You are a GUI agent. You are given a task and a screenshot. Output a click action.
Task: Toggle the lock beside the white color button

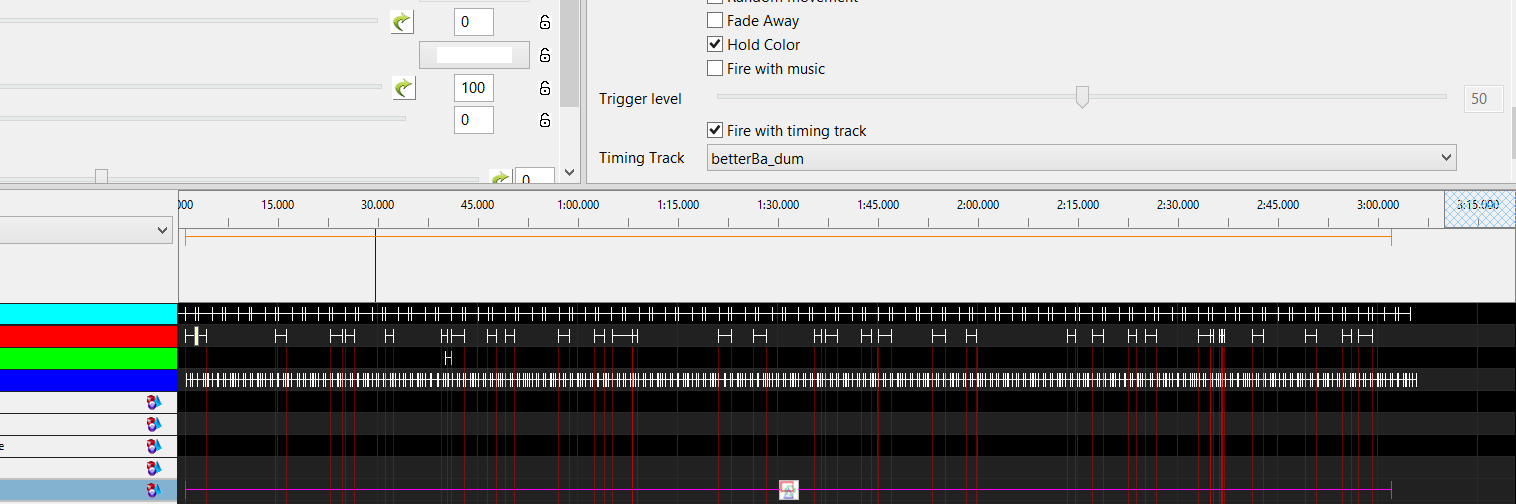tap(545, 55)
